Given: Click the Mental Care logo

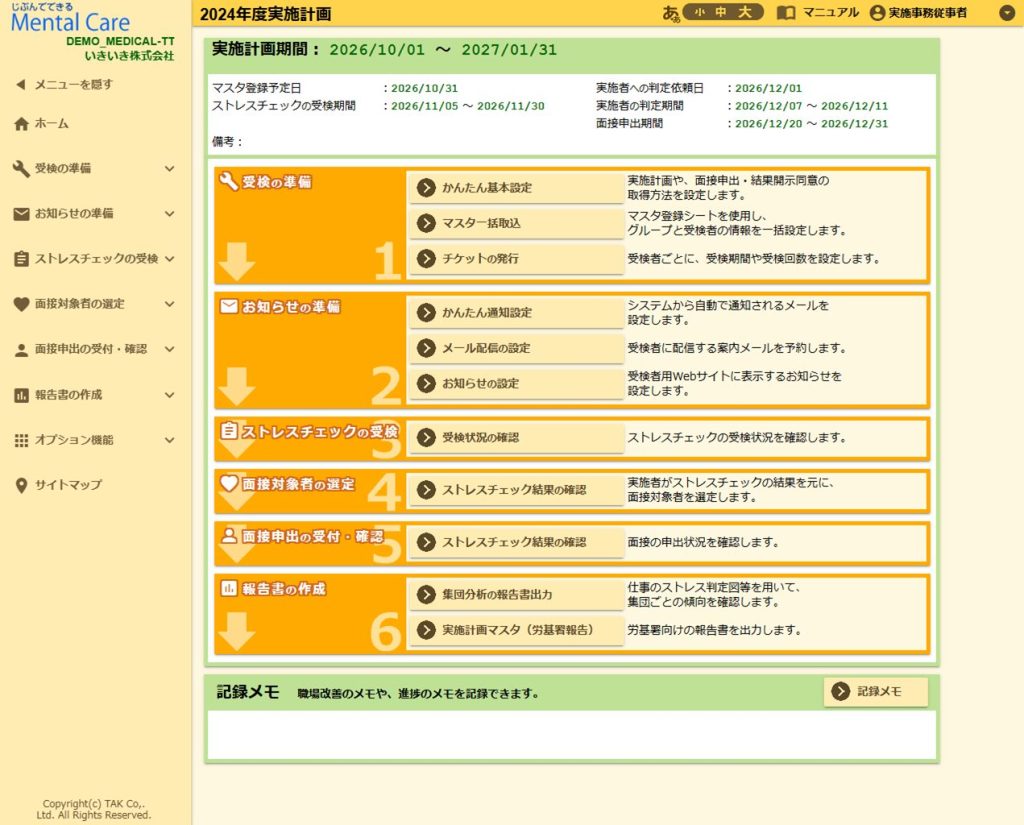Looking at the screenshot, I should click(x=70, y=18).
